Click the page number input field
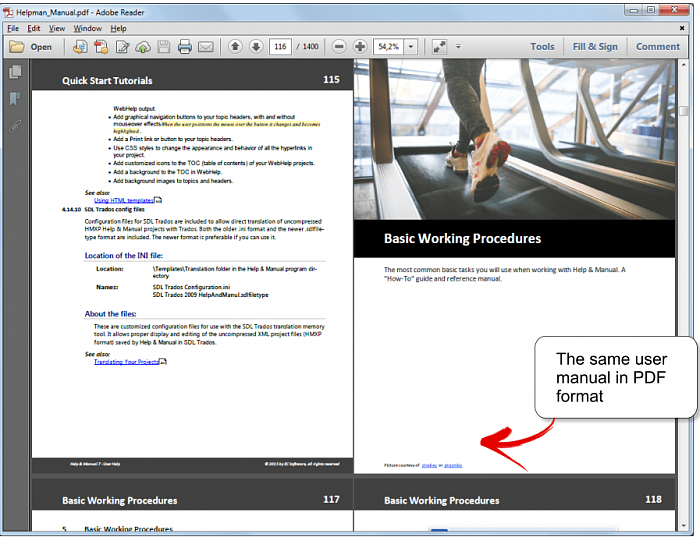 point(280,47)
